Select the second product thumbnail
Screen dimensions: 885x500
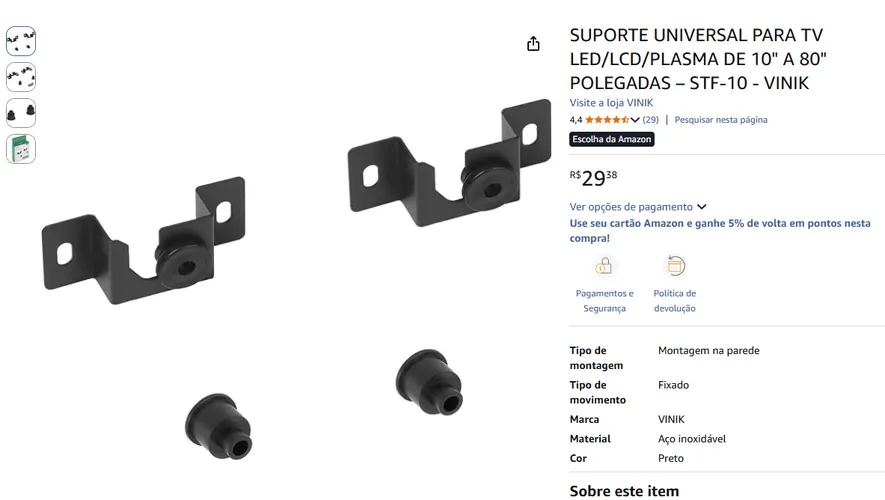pos(21,77)
